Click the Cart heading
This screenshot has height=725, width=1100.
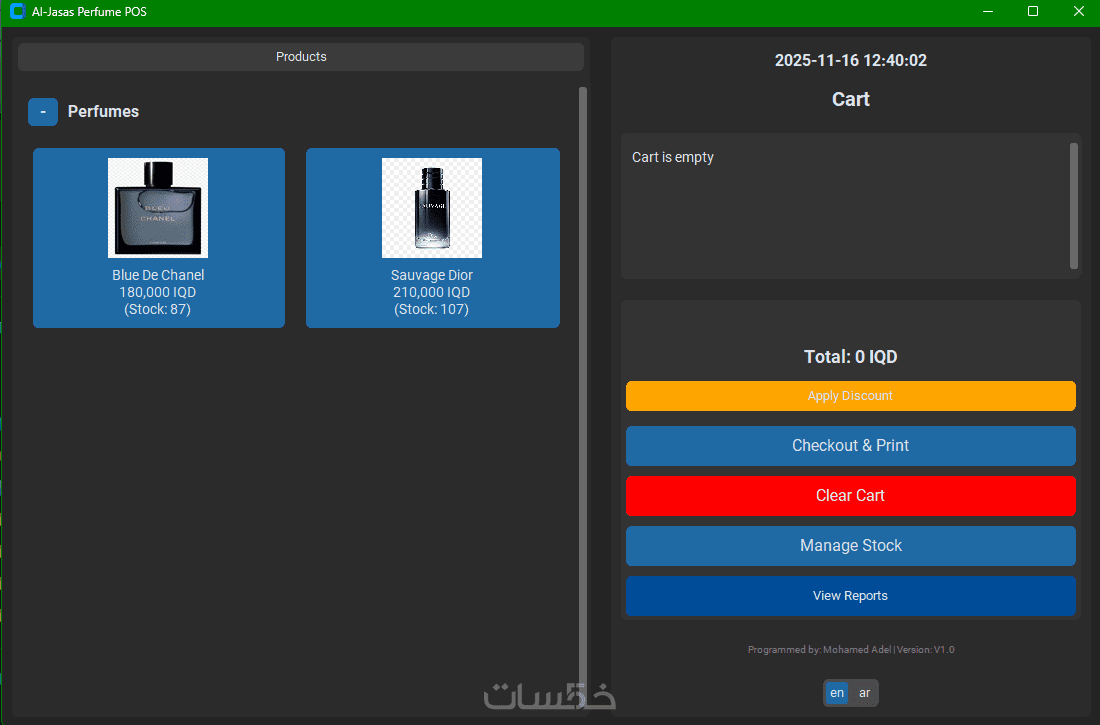(x=850, y=99)
